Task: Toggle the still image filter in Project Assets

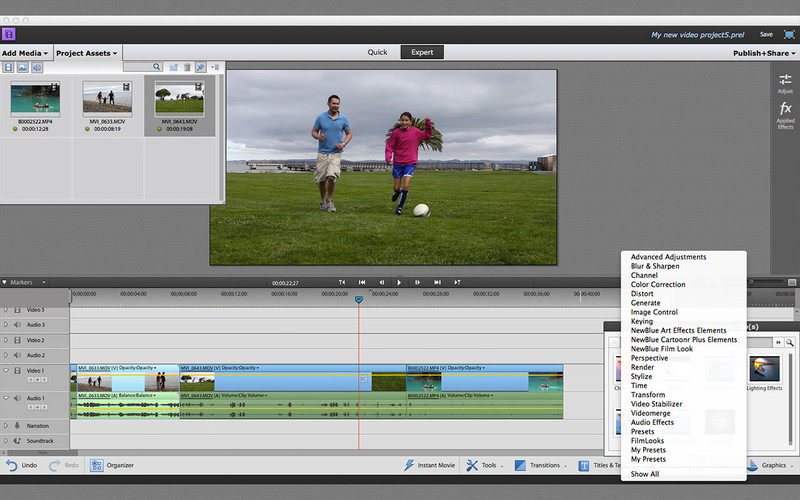Action: (23, 68)
